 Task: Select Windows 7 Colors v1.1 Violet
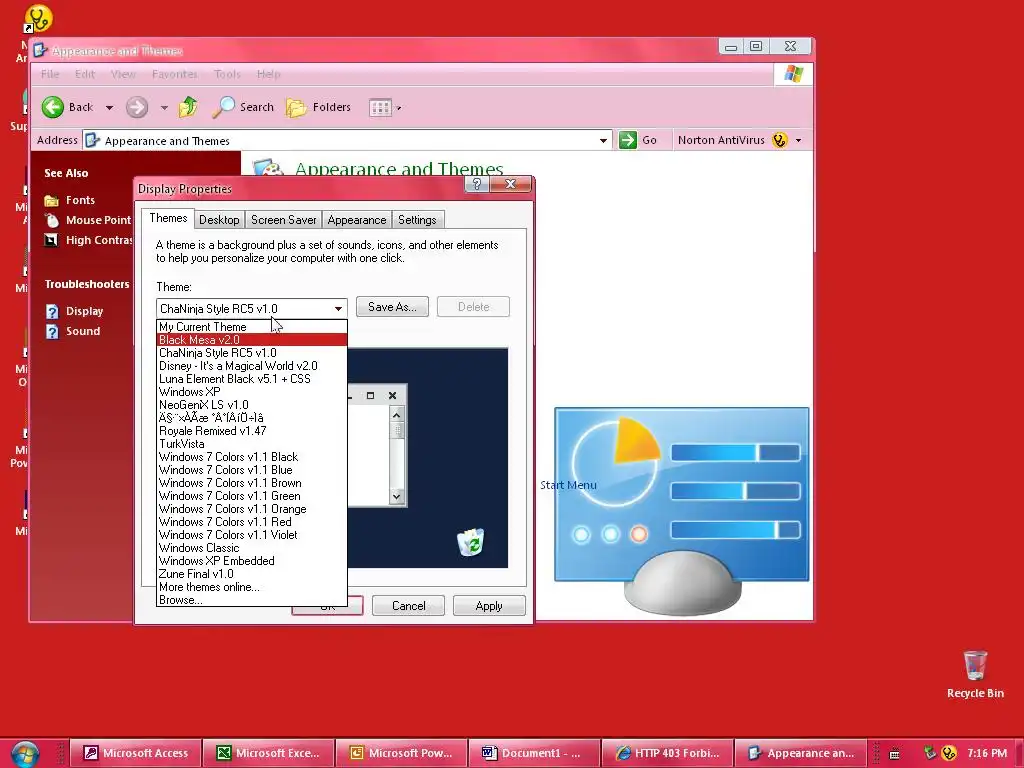(x=251, y=536)
